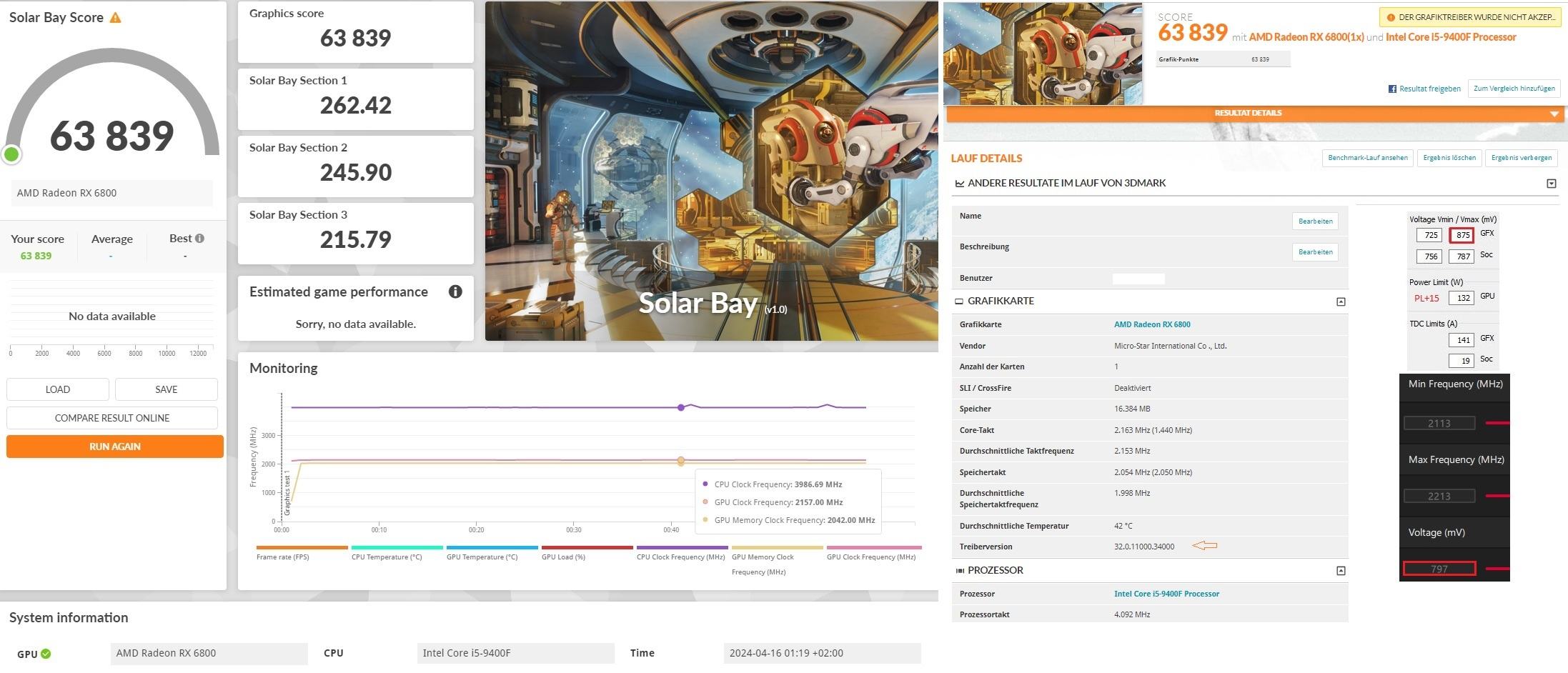Image resolution: width=1568 pixels, height=673 pixels.
Task: Expand the Resultat Details orange bar arrow
Action: pos(1554,114)
